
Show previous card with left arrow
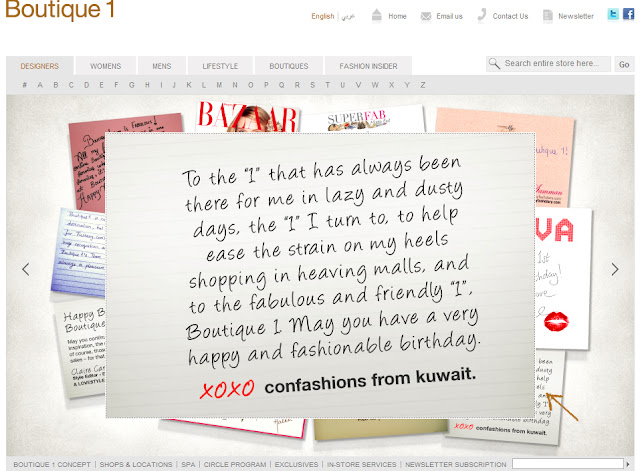(26, 269)
